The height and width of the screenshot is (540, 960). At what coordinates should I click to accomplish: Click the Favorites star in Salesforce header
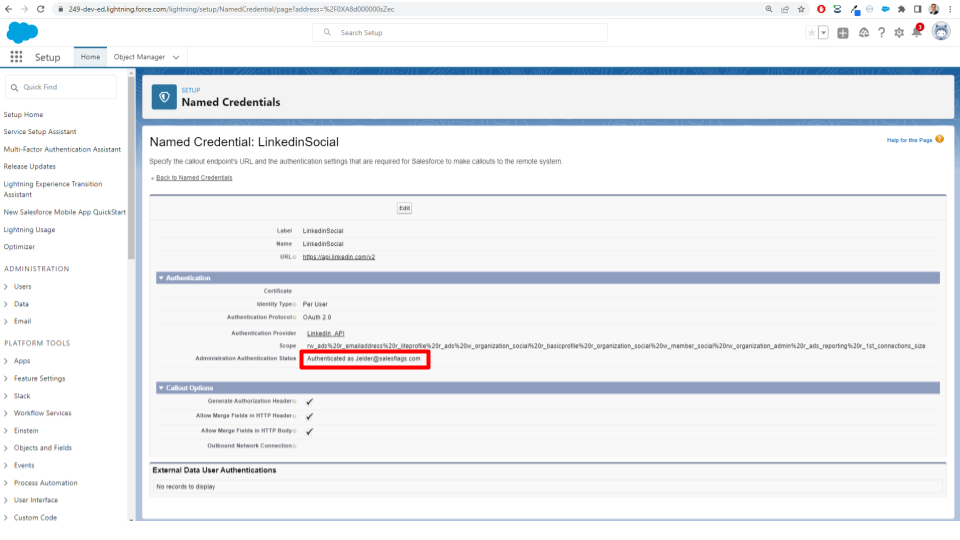coord(811,32)
